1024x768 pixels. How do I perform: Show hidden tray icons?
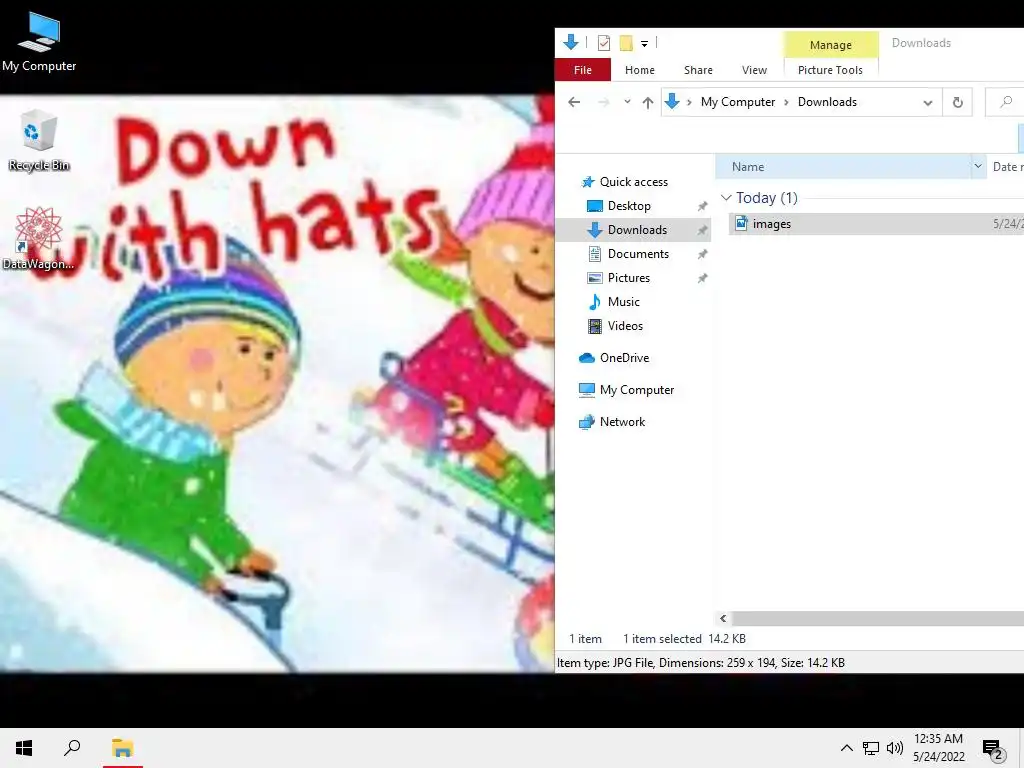[846, 748]
